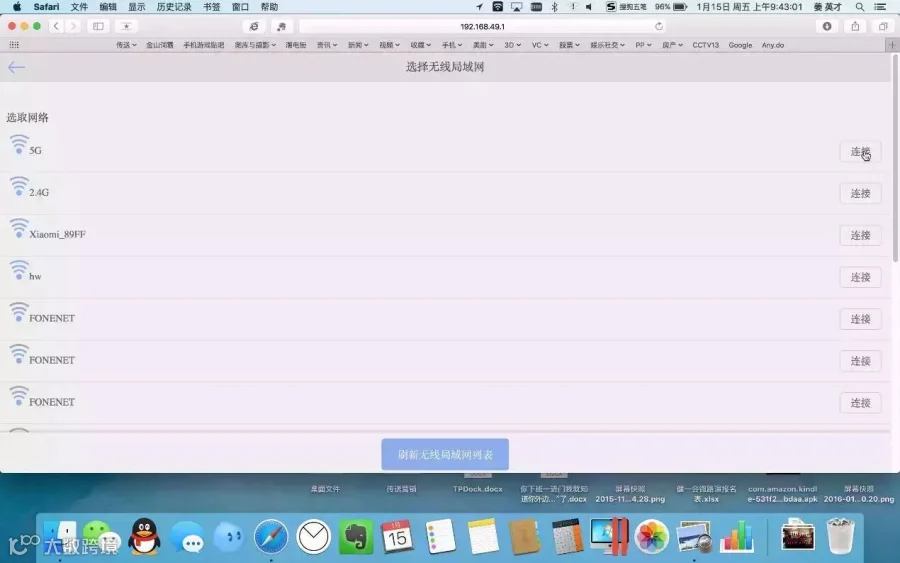Click the Wi-Fi icon beside 5G
The width and height of the screenshot is (900, 563).
point(18,145)
